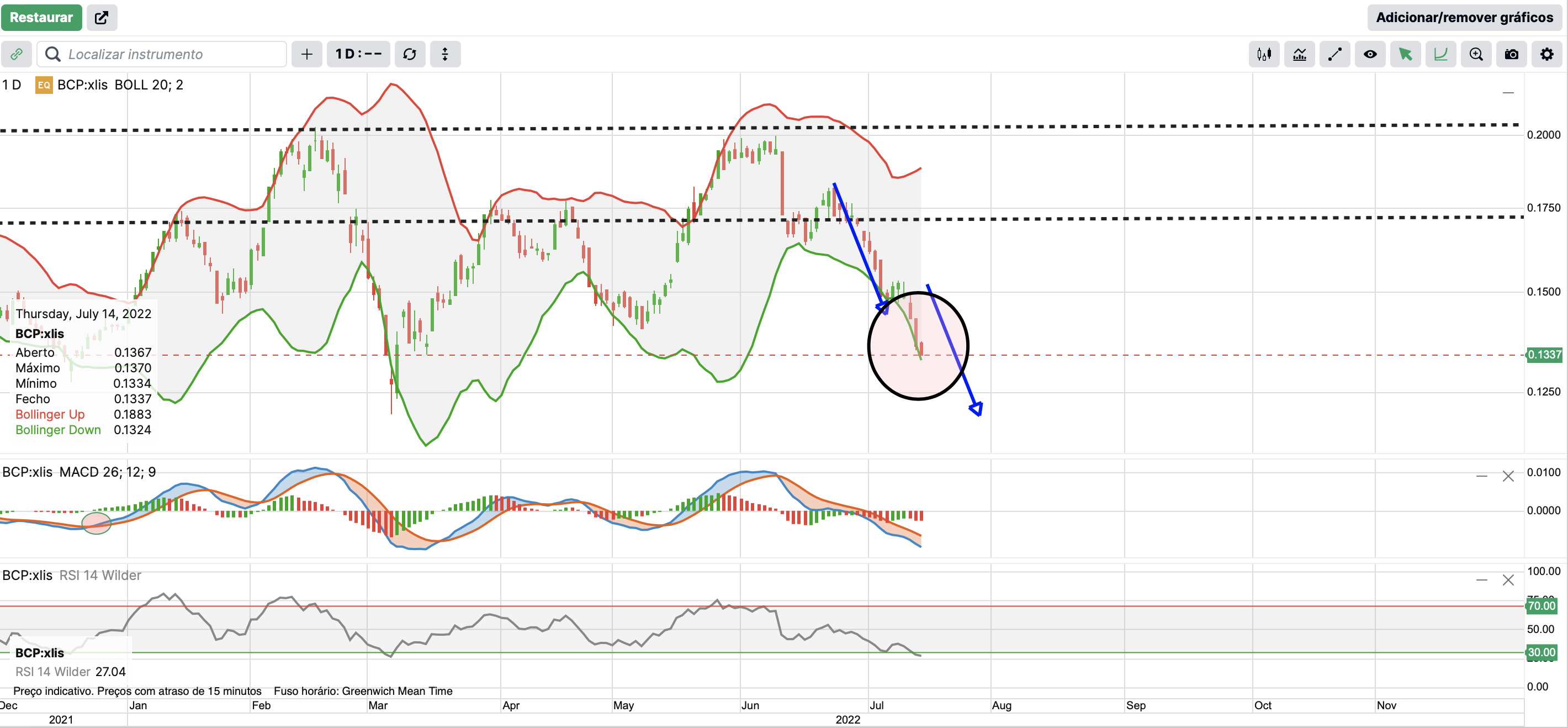This screenshot has height=728, width=1568.
Task: Expand the vertical arrows options menu
Action: pyautogui.click(x=445, y=54)
